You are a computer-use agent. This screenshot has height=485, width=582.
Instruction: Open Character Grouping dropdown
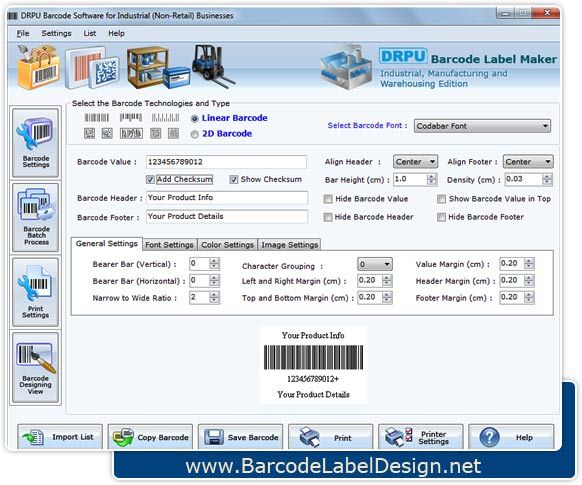[375, 264]
